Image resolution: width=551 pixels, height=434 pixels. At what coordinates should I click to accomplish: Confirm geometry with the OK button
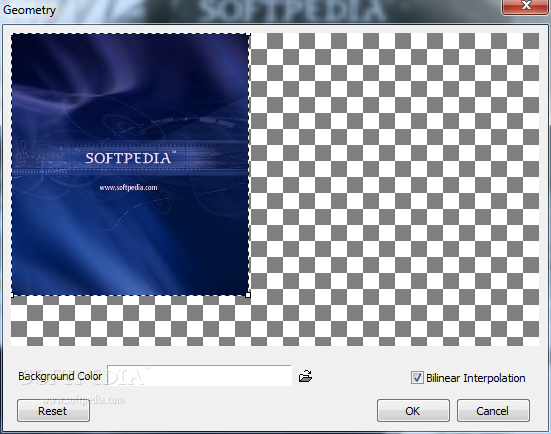pos(413,410)
